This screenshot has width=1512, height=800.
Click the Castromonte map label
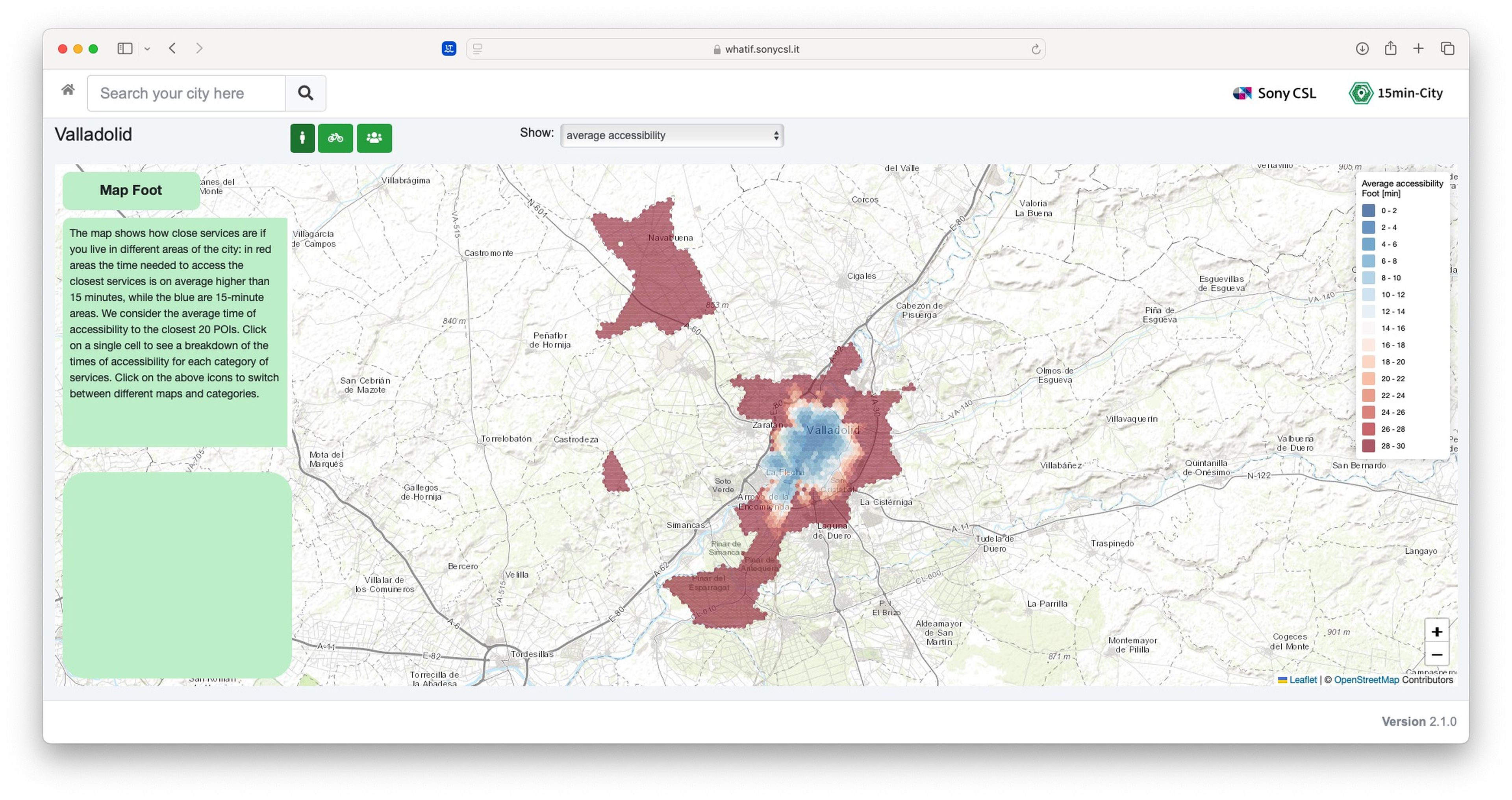click(488, 253)
